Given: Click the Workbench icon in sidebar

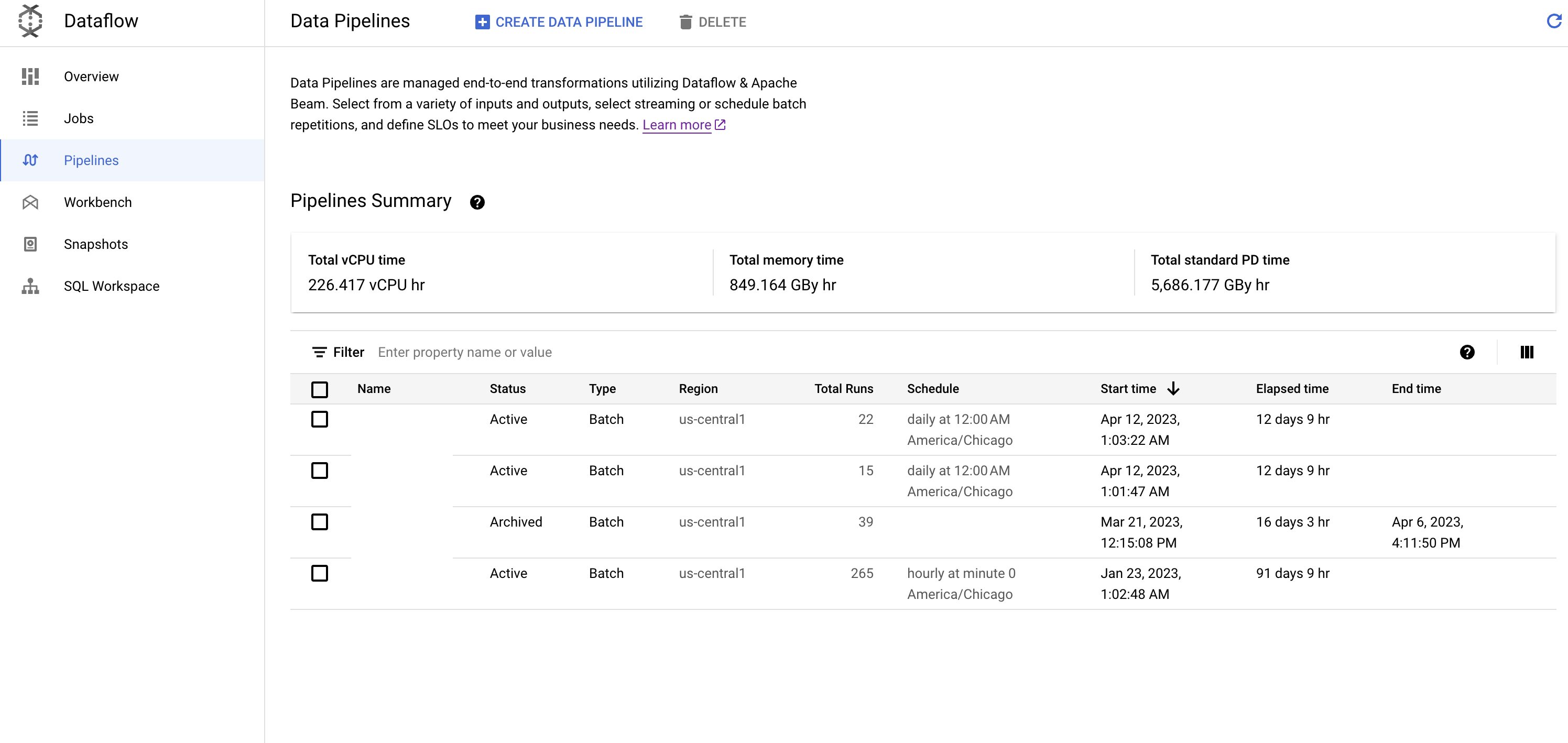Looking at the screenshot, I should pos(30,202).
